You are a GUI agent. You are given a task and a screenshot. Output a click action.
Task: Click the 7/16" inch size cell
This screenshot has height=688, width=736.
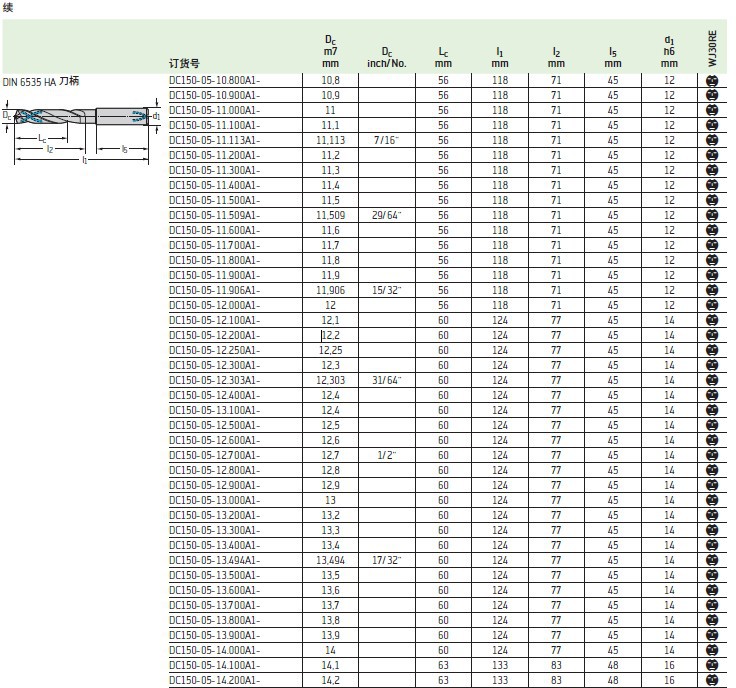pos(387,140)
